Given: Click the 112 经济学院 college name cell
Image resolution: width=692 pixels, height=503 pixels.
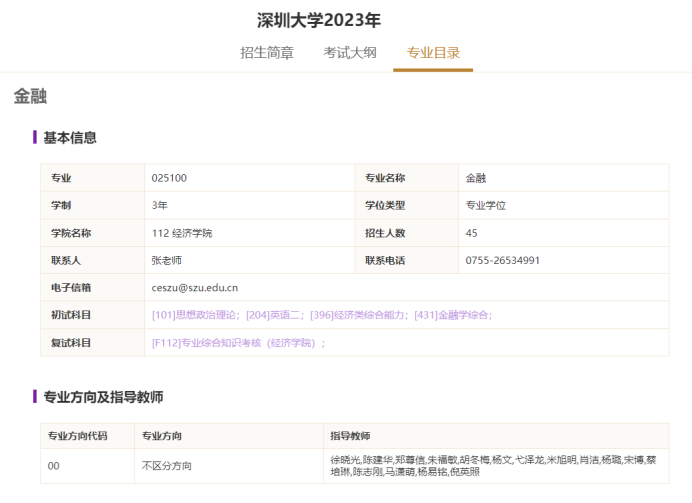Looking at the screenshot, I should click(182, 233).
